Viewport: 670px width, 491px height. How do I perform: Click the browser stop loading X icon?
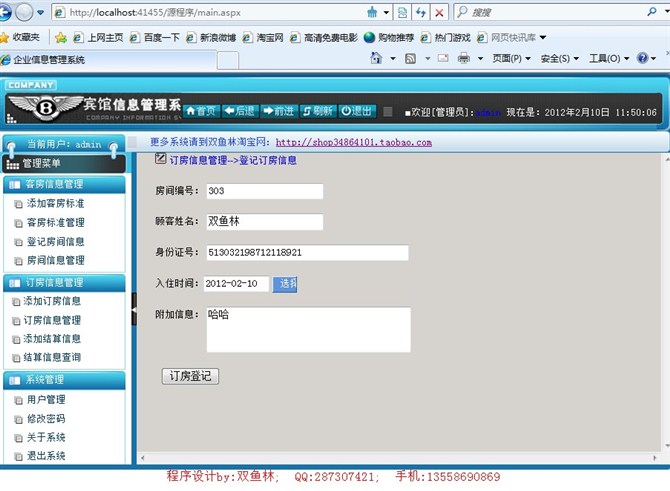pyautogui.click(x=439, y=13)
